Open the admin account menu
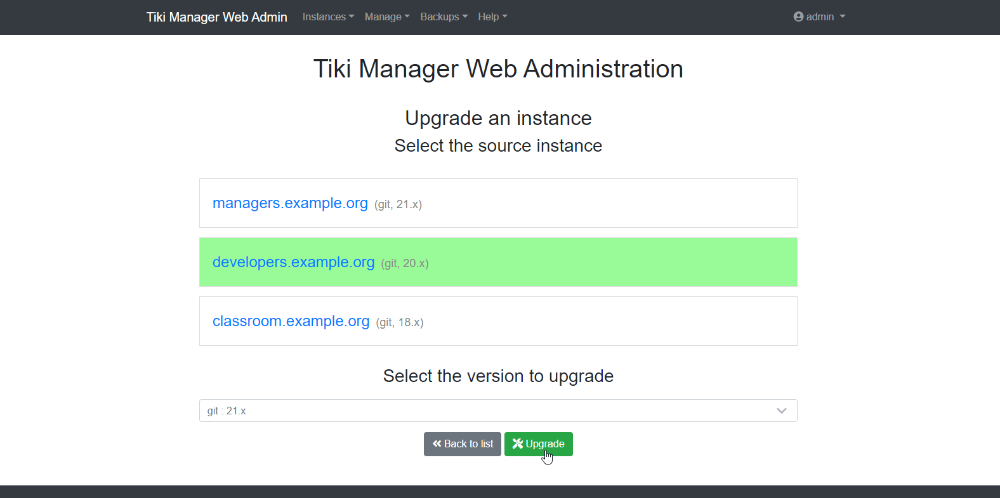This screenshot has width=1000, height=498. (820, 17)
